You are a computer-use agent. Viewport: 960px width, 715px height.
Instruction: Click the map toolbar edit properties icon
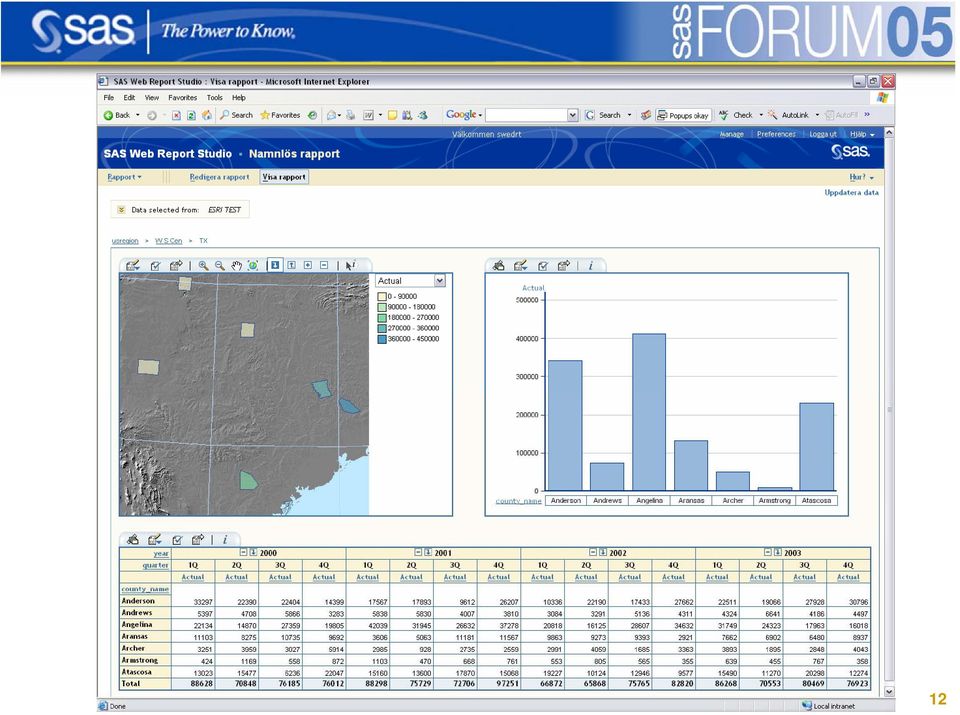[133, 266]
